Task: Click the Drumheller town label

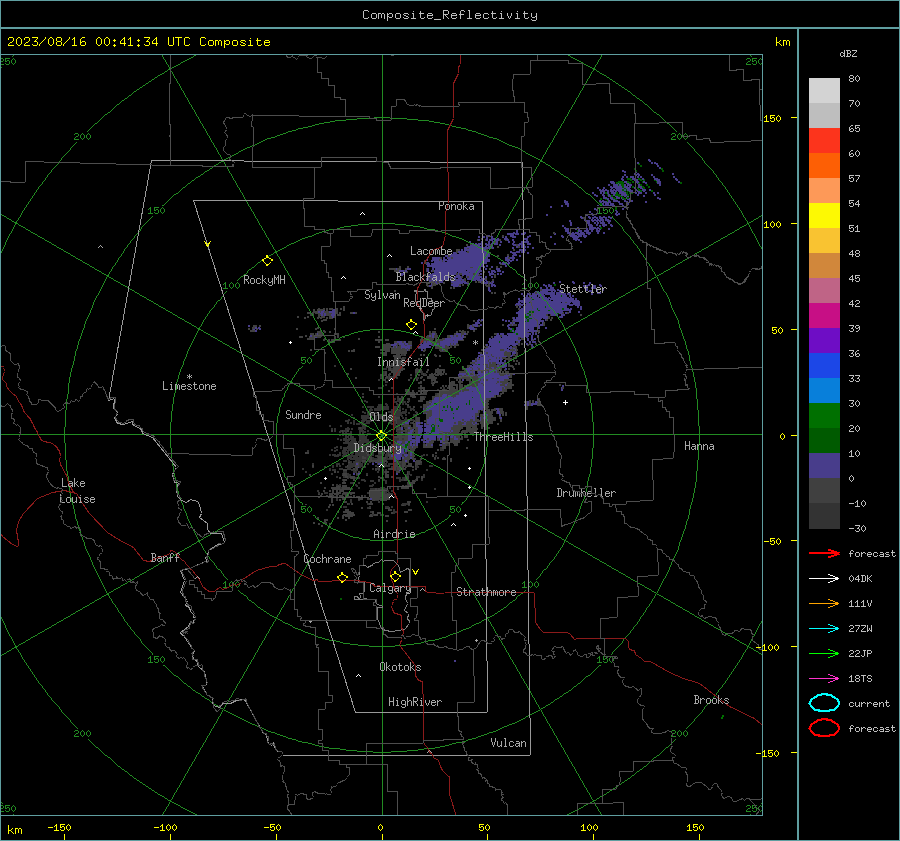Action: coord(586,493)
